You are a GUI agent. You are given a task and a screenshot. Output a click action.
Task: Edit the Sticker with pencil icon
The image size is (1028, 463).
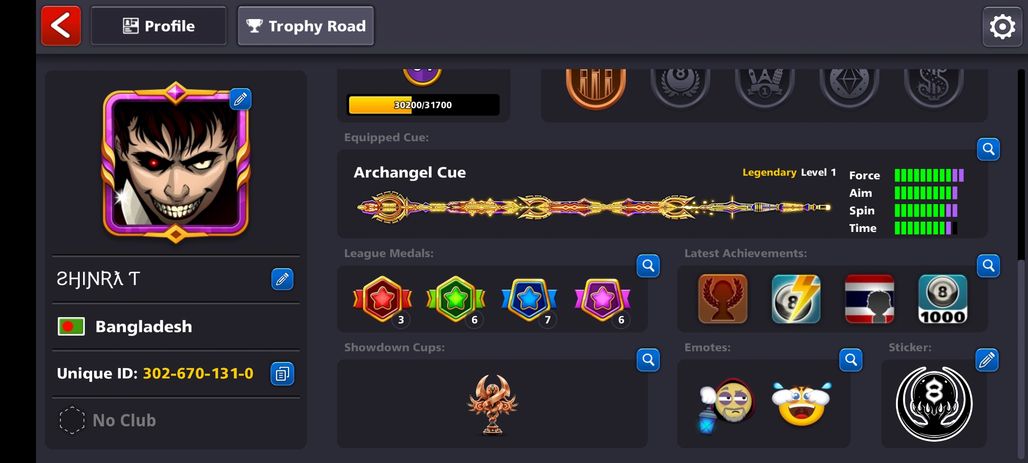coord(987,359)
